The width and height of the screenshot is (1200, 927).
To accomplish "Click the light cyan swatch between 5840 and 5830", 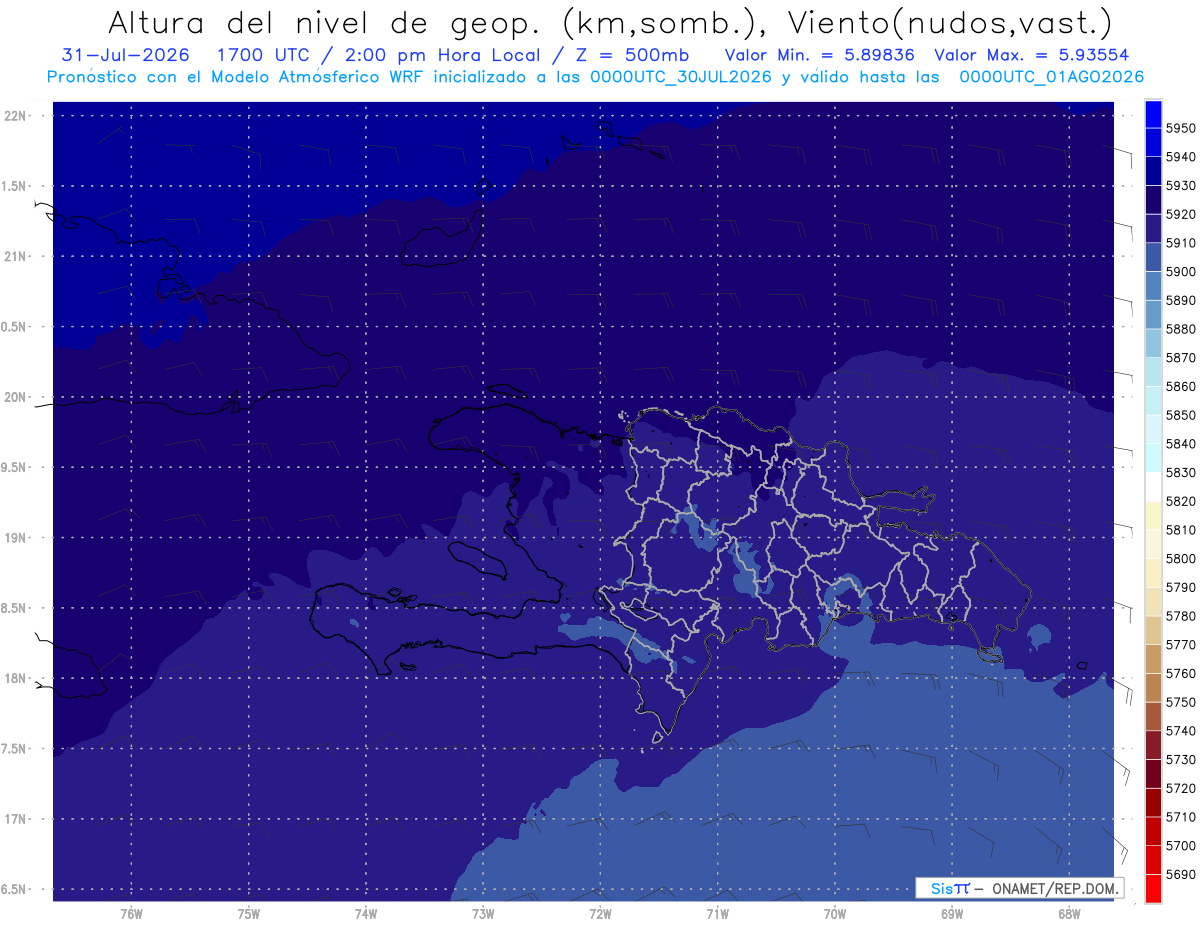I will [1153, 458].
